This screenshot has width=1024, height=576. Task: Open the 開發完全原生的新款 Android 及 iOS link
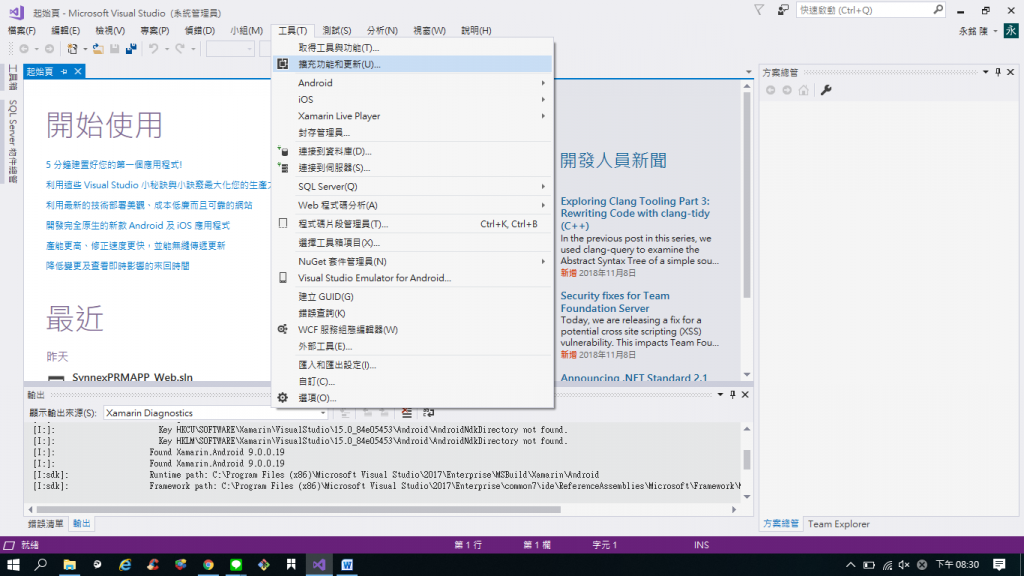click(x=138, y=225)
